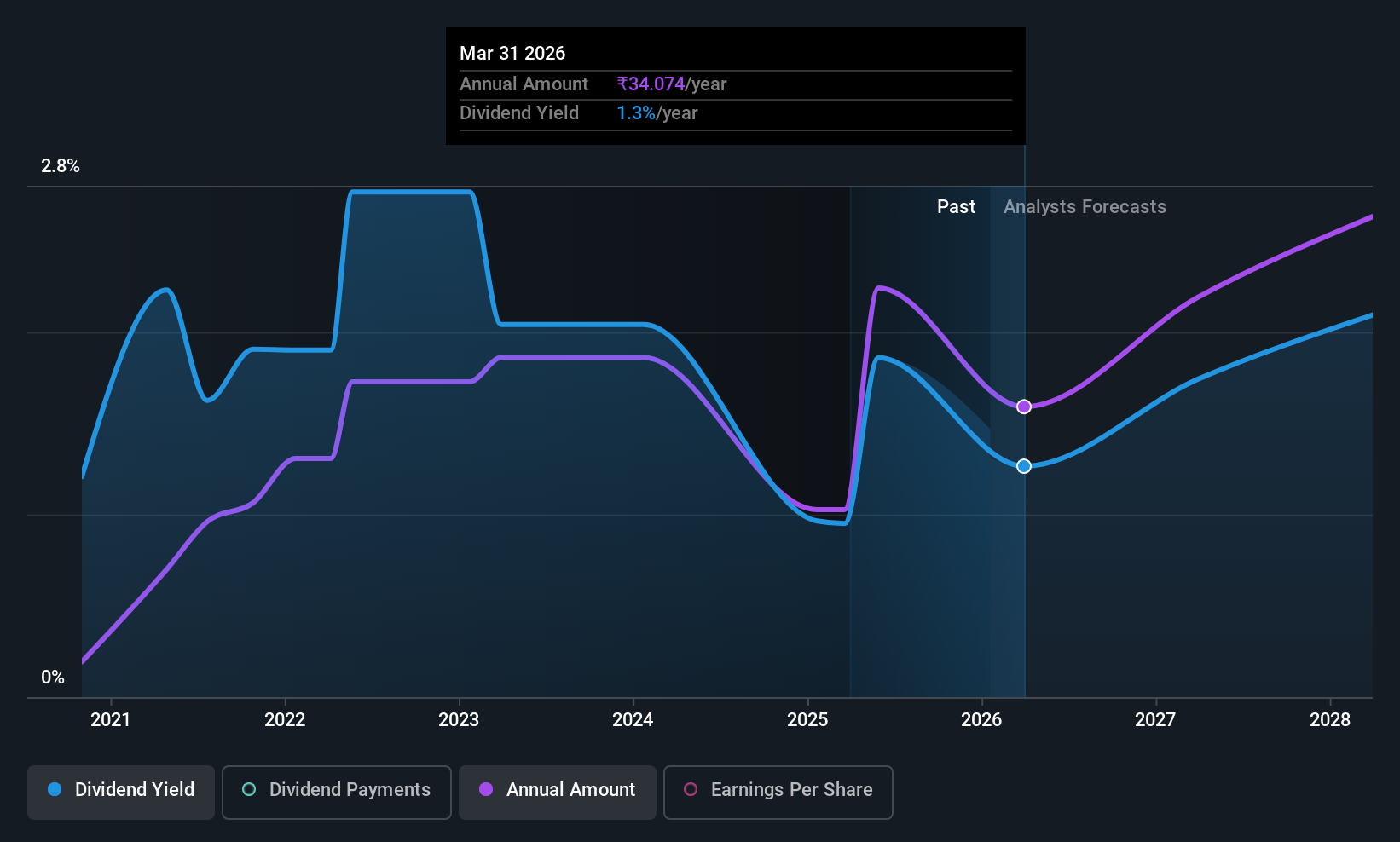Click the 2028 x-axis label

[1330, 720]
